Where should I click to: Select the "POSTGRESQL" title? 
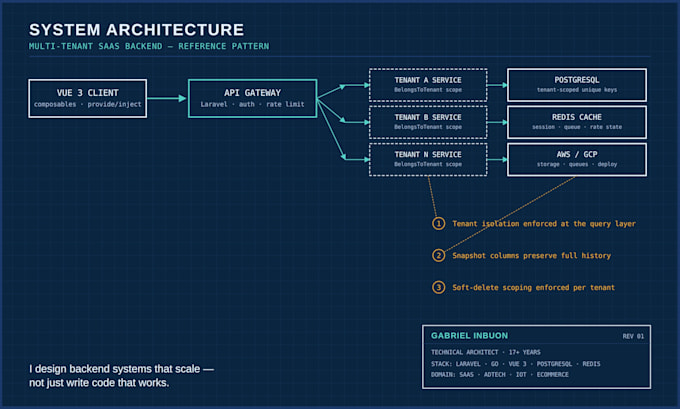[577, 80]
